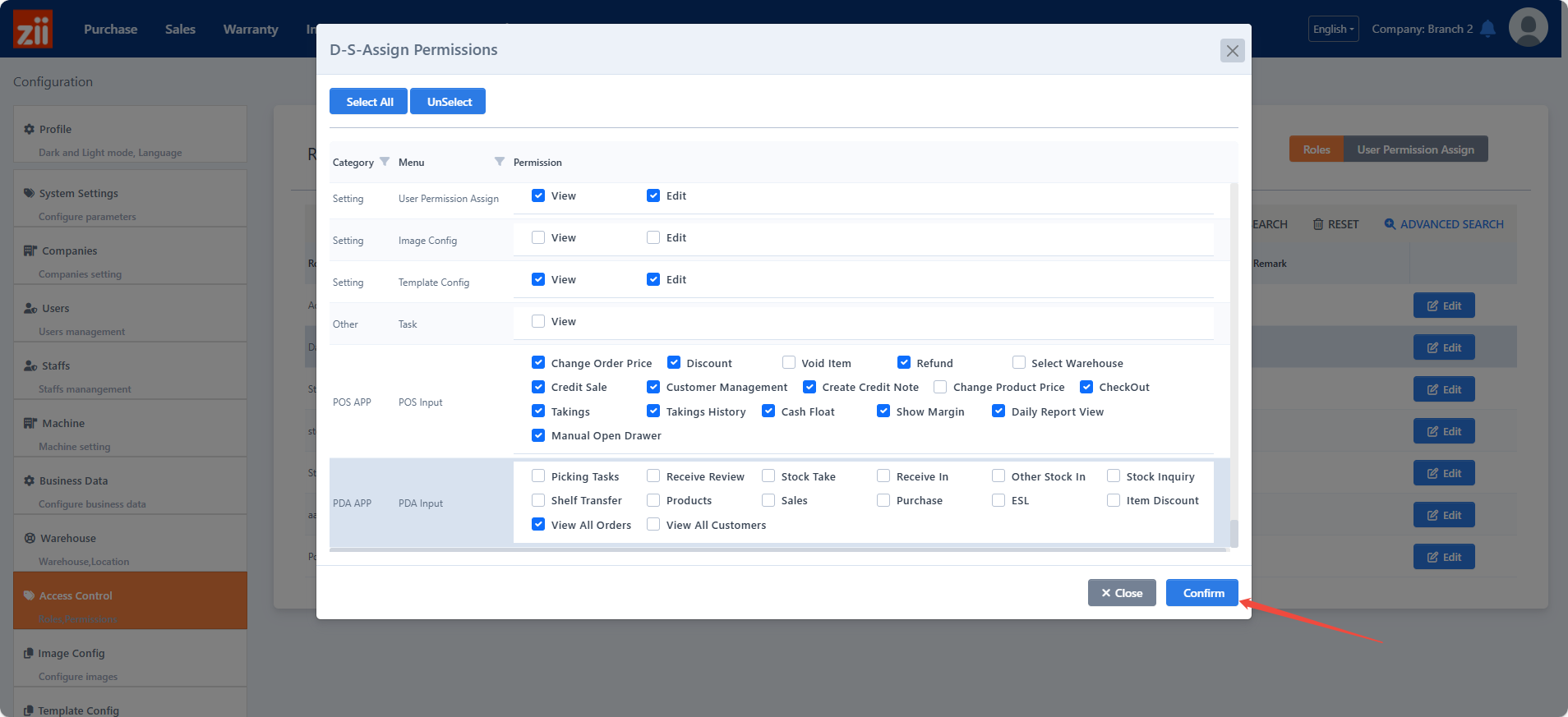
Task: Open the English language dropdown
Action: (1333, 29)
